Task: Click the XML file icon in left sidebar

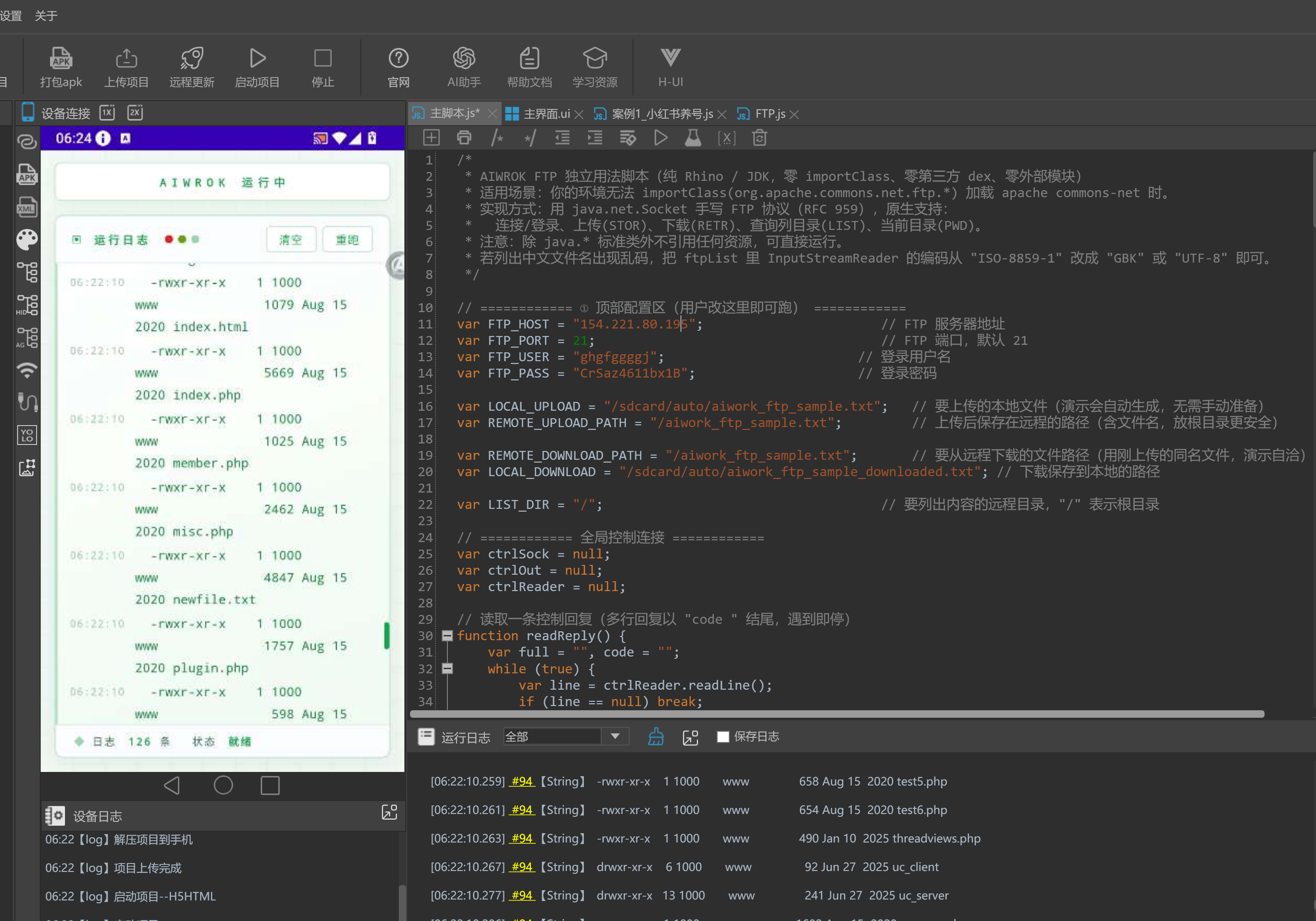Action: click(x=27, y=207)
